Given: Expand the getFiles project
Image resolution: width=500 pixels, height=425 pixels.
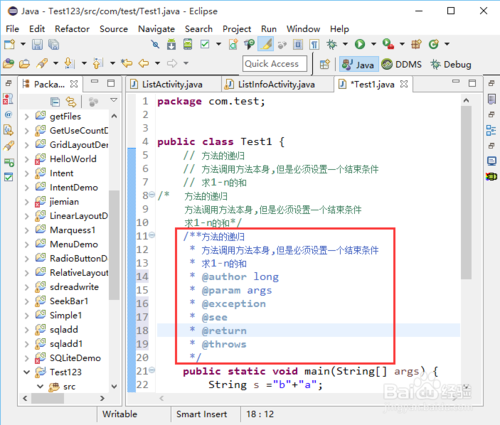Looking at the screenshot, I should pyautogui.click(x=27, y=117).
